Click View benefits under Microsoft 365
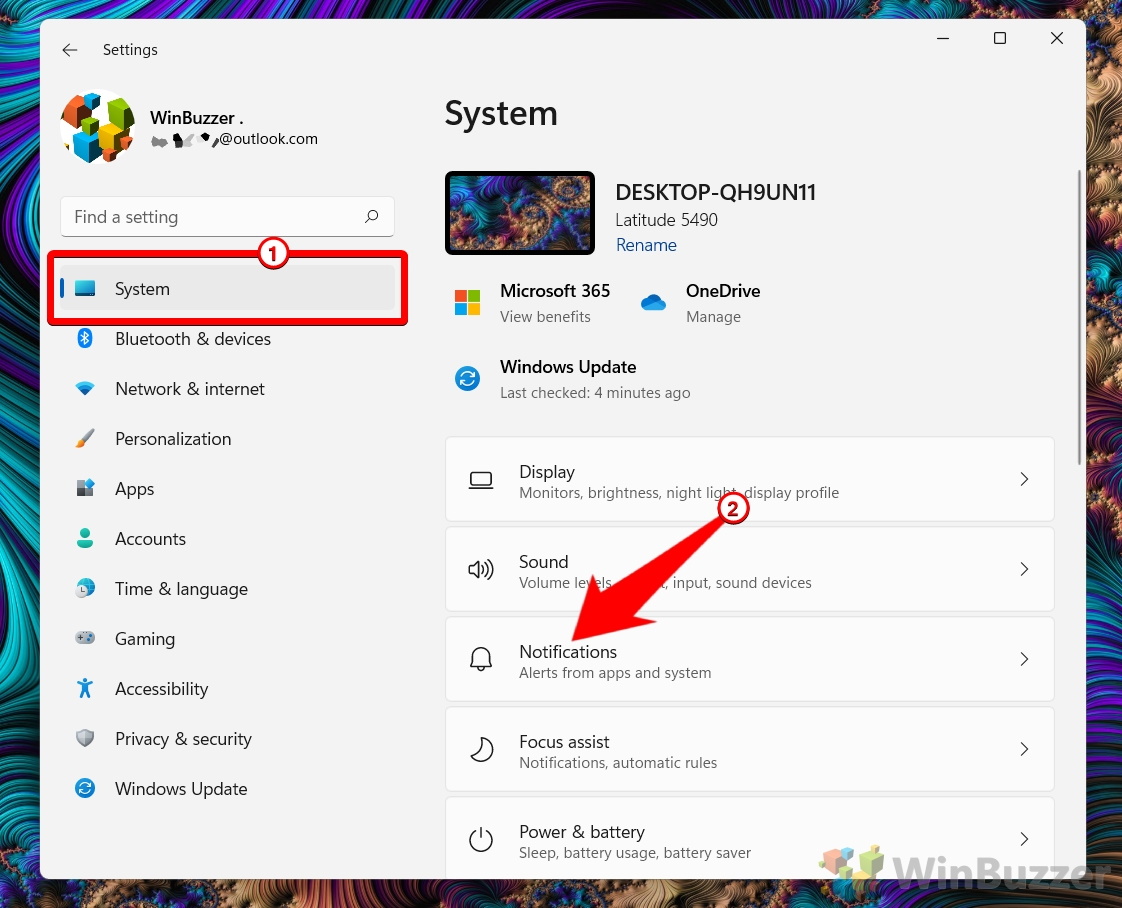This screenshot has width=1122, height=908. [x=545, y=316]
